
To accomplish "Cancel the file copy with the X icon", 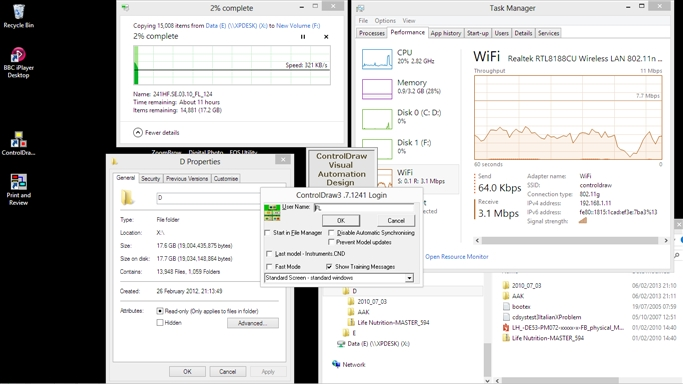I will 326,37.
